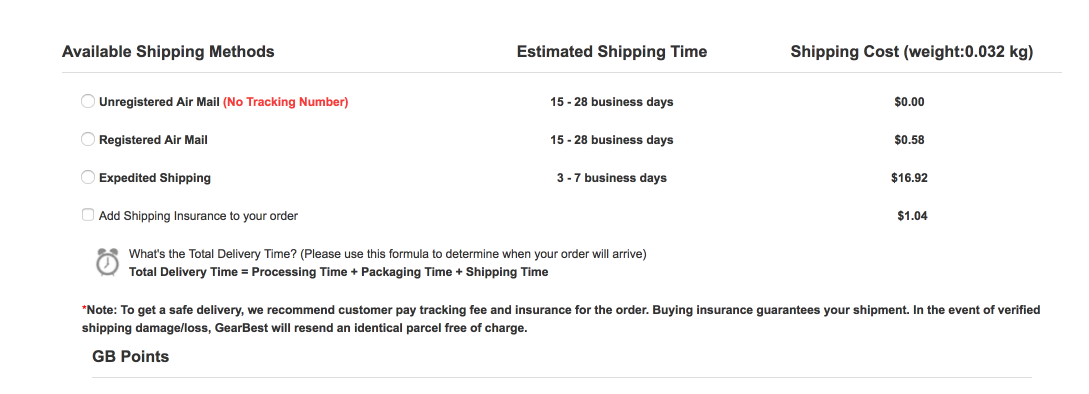Click the Estimated Shipping Time column header
The height and width of the screenshot is (394, 1089).
point(612,51)
